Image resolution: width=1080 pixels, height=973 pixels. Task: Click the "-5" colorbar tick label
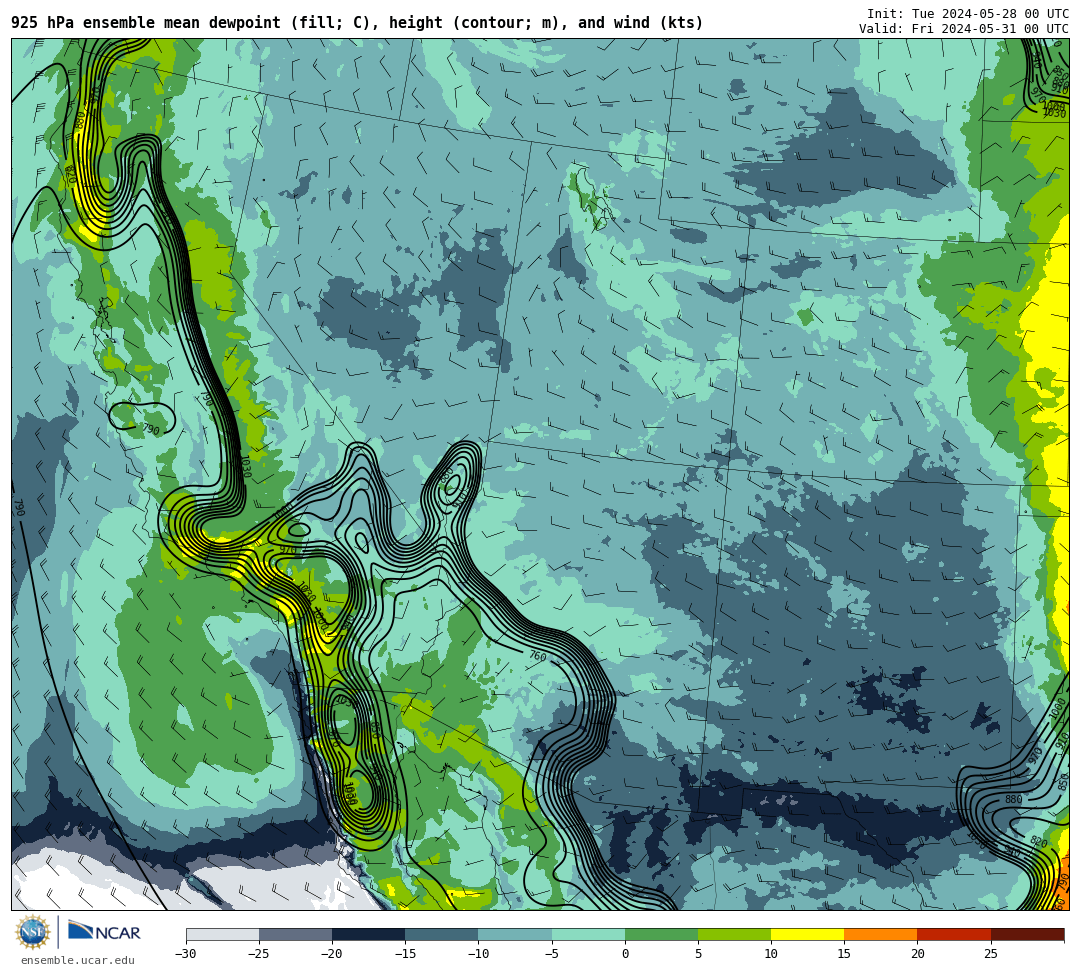[x=552, y=954]
